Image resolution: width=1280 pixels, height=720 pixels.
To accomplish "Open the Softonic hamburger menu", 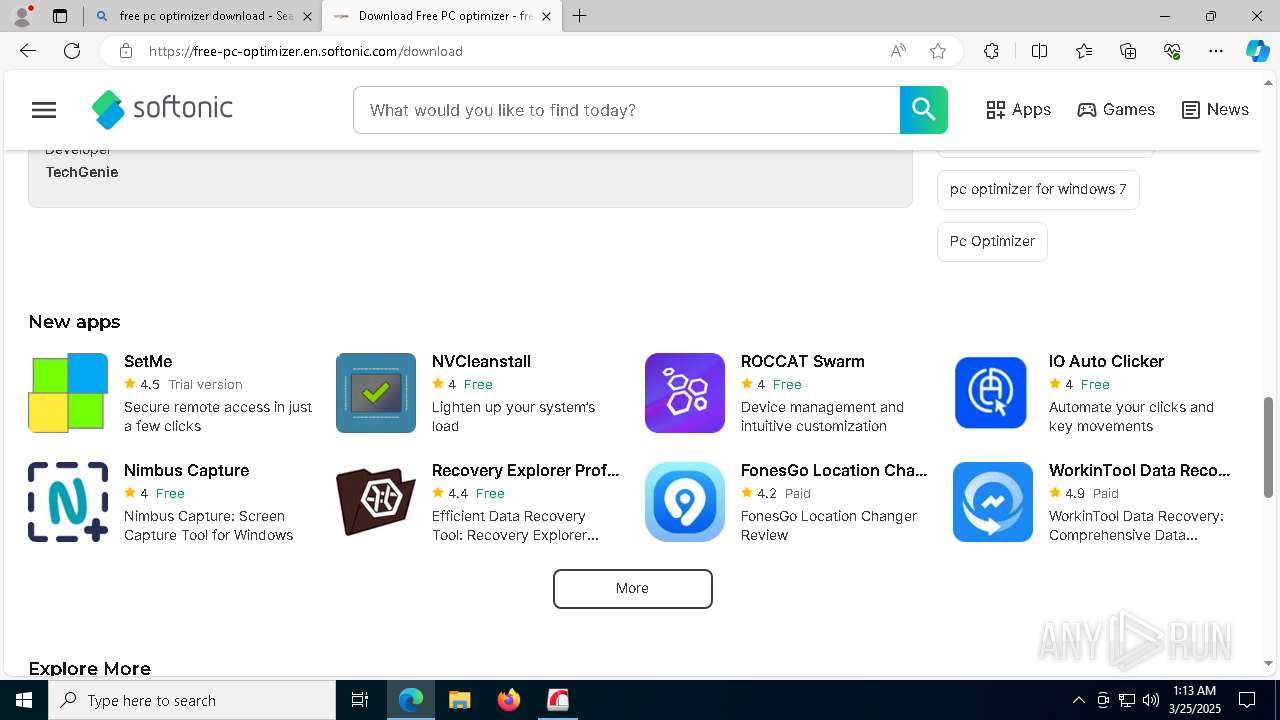I will pos(44,110).
